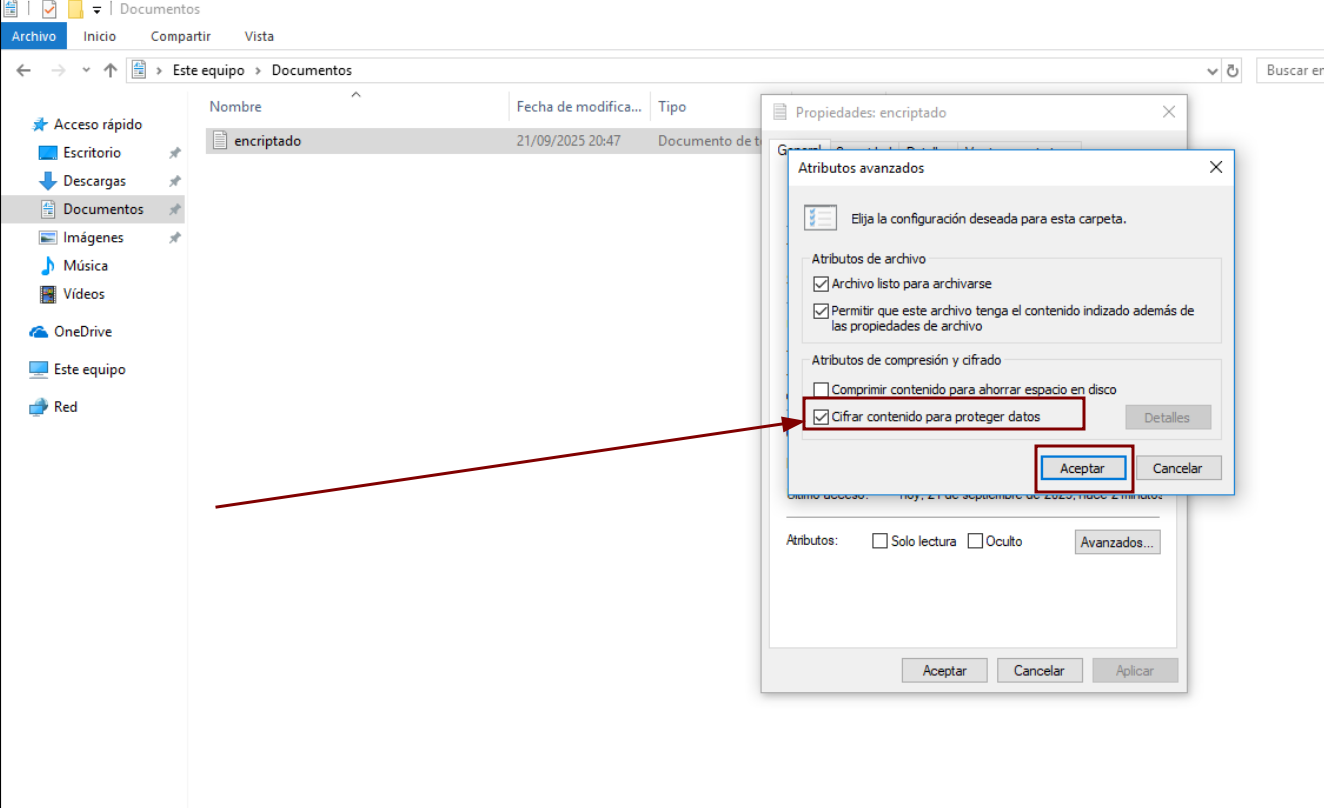The width and height of the screenshot is (1324, 808).
Task: Go up one folder level arrow
Action: (111, 71)
